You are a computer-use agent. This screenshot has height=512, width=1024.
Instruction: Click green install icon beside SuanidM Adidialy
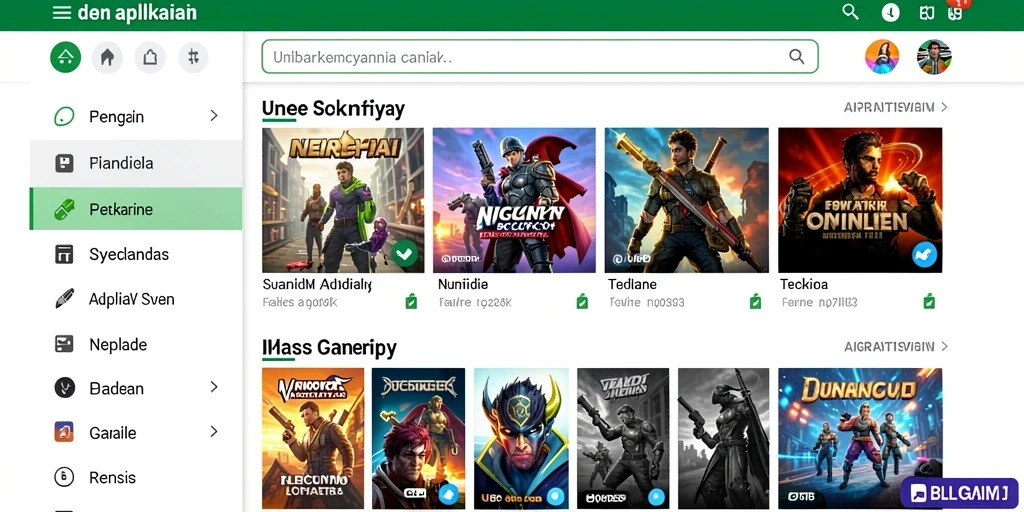tap(411, 302)
